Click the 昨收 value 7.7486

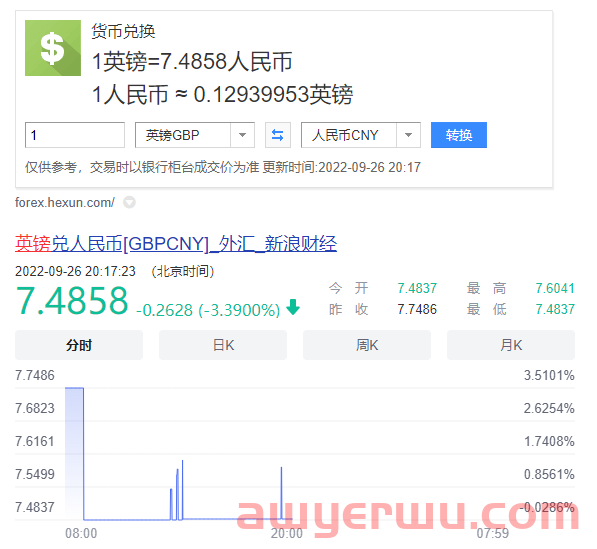point(417,309)
